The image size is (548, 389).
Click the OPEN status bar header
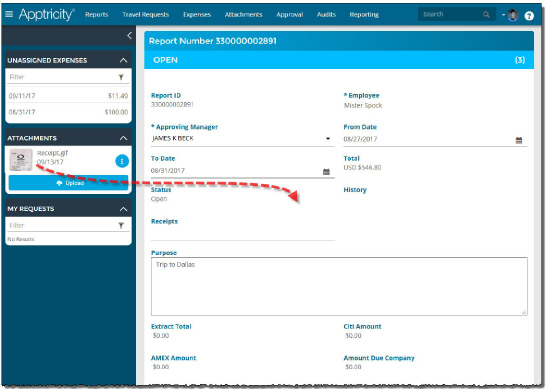pos(339,60)
